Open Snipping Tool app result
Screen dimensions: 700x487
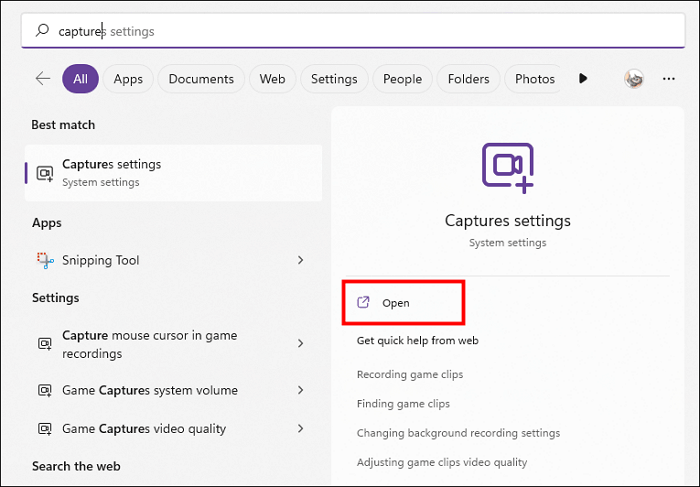pyautogui.click(x=173, y=260)
